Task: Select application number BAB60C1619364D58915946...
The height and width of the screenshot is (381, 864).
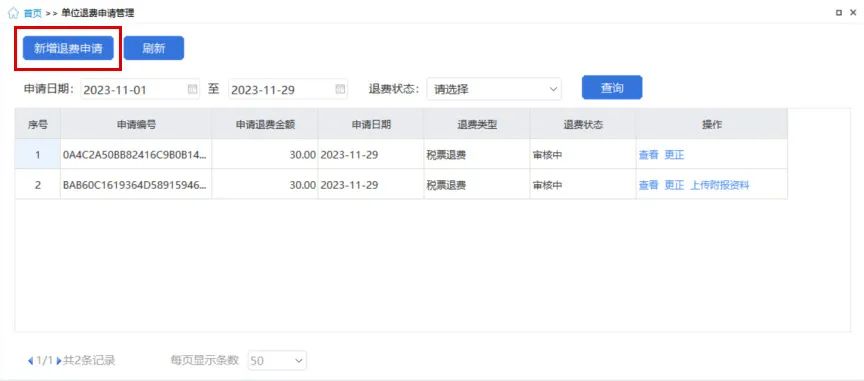Action: click(135, 185)
